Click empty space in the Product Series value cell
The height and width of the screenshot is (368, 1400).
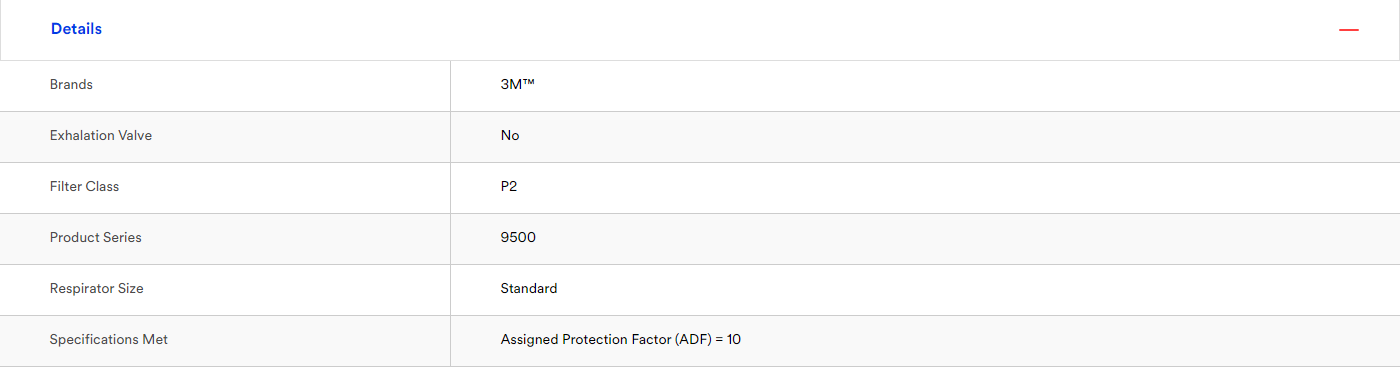pos(965,239)
